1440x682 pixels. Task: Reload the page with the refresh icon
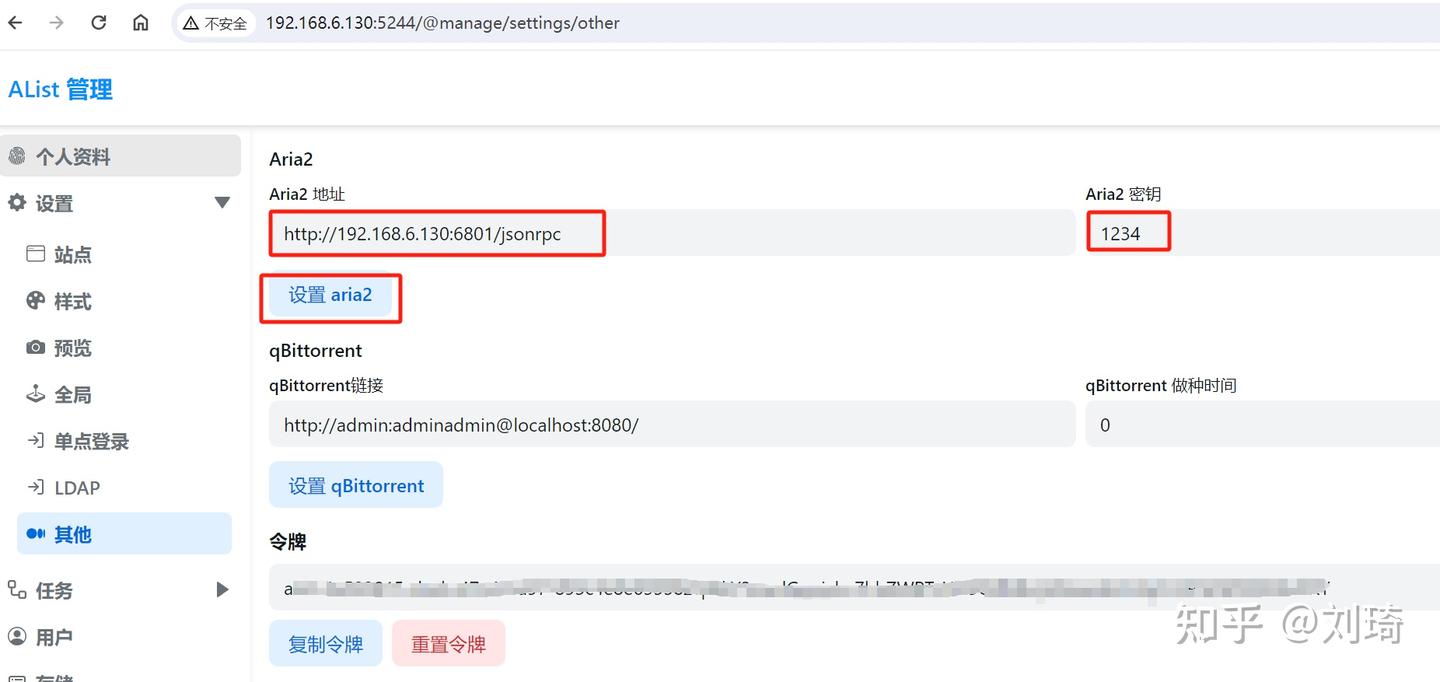[x=98, y=21]
